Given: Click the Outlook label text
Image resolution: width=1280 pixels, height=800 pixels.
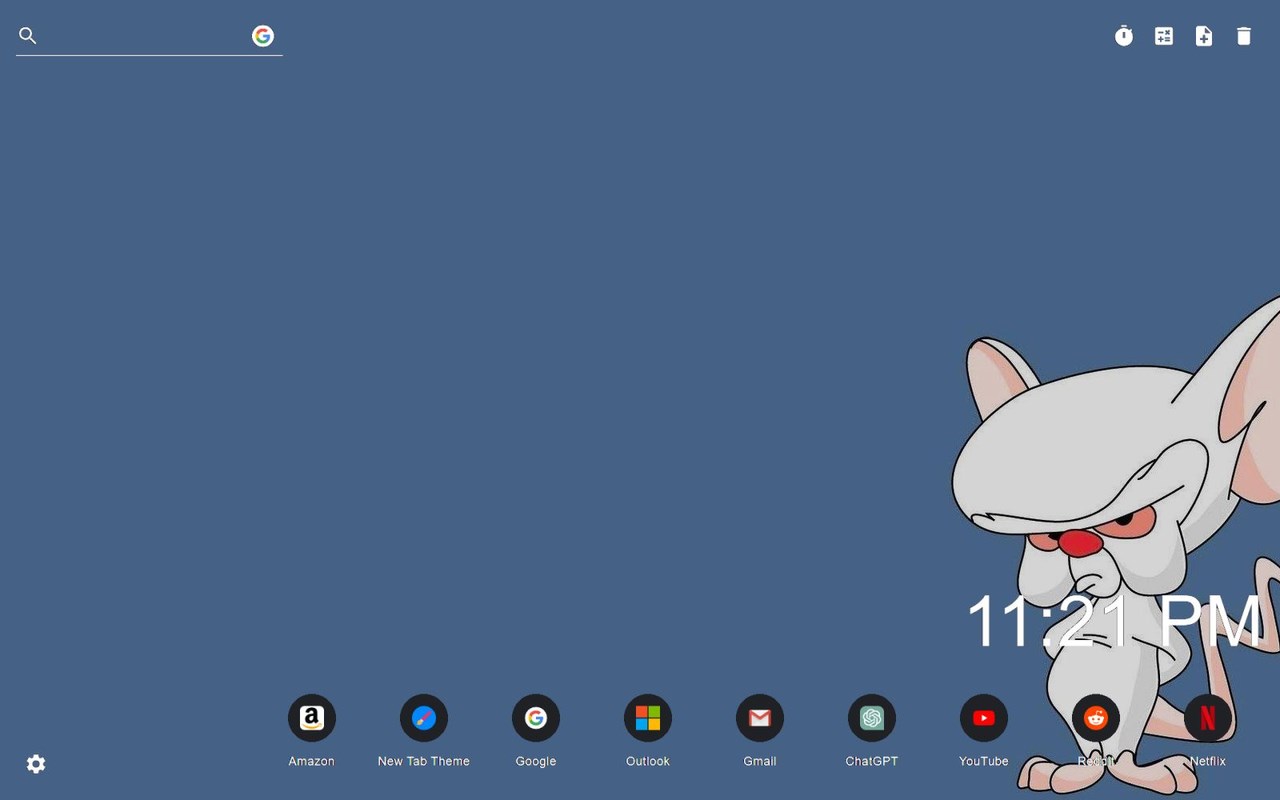Looking at the screenshot, I should click(648, 761).
